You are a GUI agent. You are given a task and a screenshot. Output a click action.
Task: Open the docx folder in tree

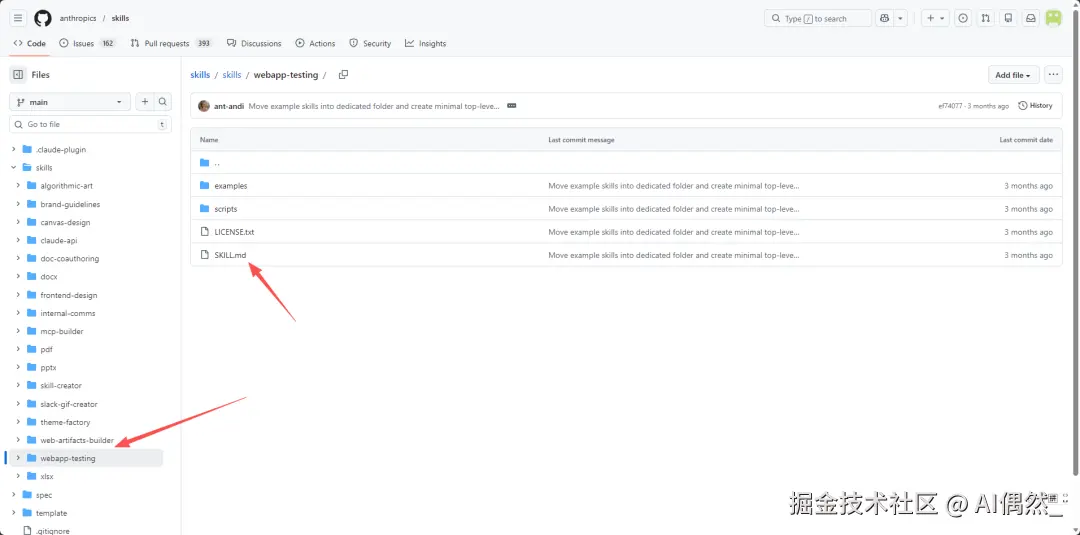pyautogui.click(x=49, y=277)
